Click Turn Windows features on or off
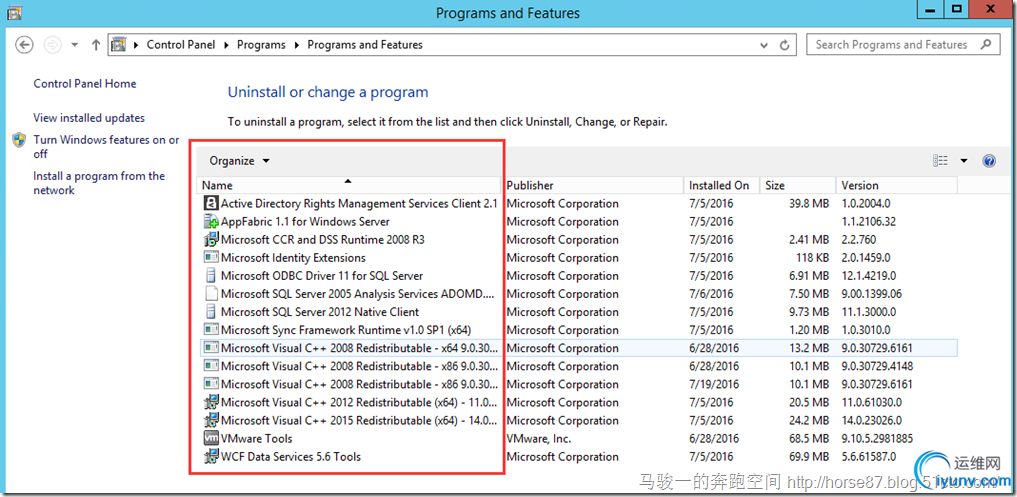The width and height of the screenshot is (1017, 497). pos(106,147)
